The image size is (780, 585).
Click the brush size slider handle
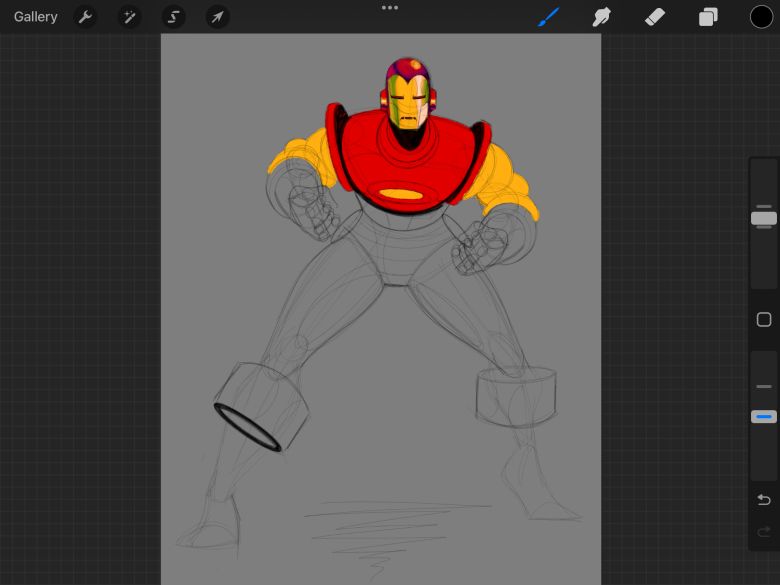(x=764, y=218)
